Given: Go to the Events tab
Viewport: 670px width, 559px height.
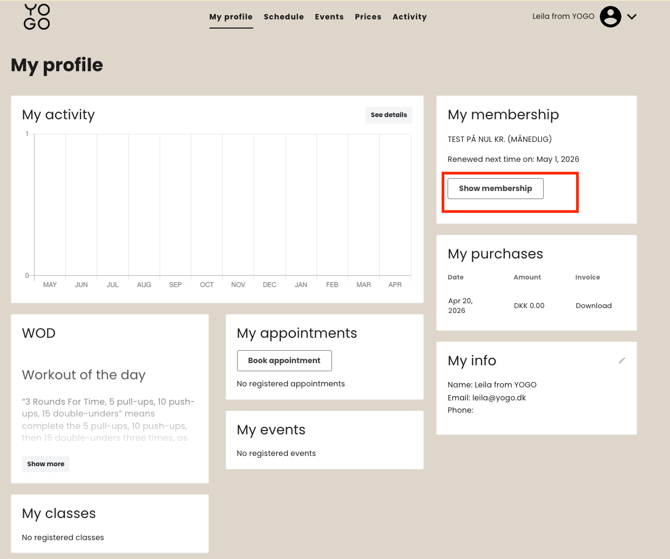Looking at the screenshot, I should [x=329, y=17].
